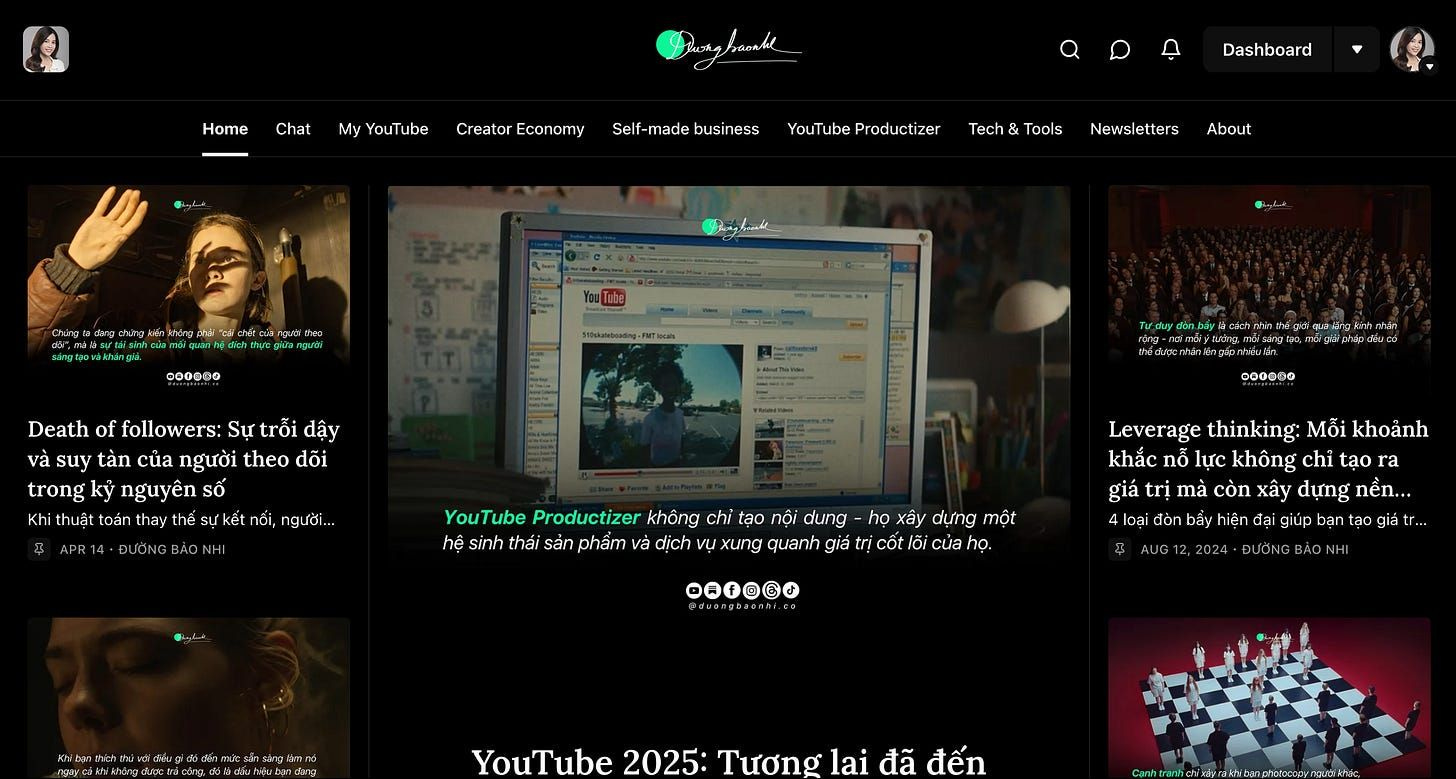Click the AUG 12, 2024 · ĐƯỜNG BẢO NHI byline
The height and width of the screenshot is (779, 1456).
point(1245,549)
